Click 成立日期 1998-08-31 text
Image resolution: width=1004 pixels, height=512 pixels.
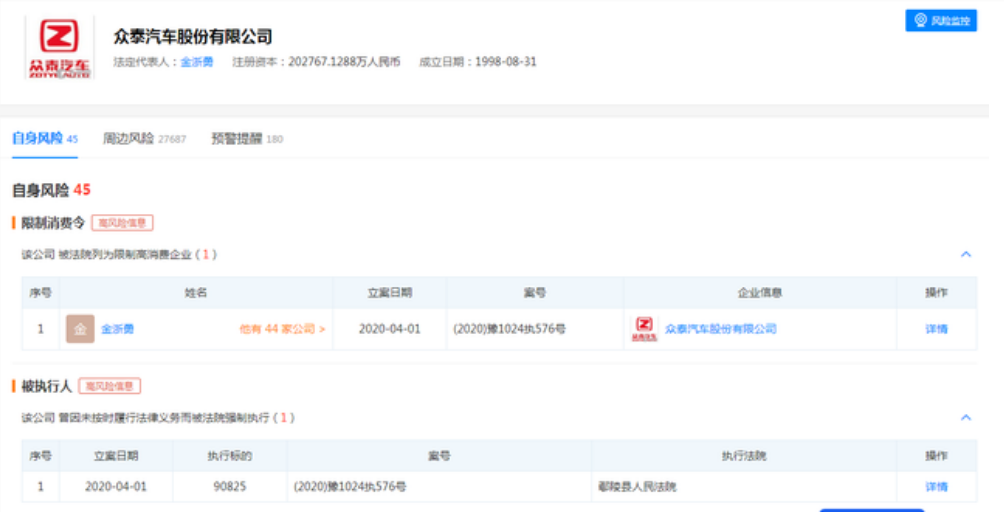[x=478, y=62]
